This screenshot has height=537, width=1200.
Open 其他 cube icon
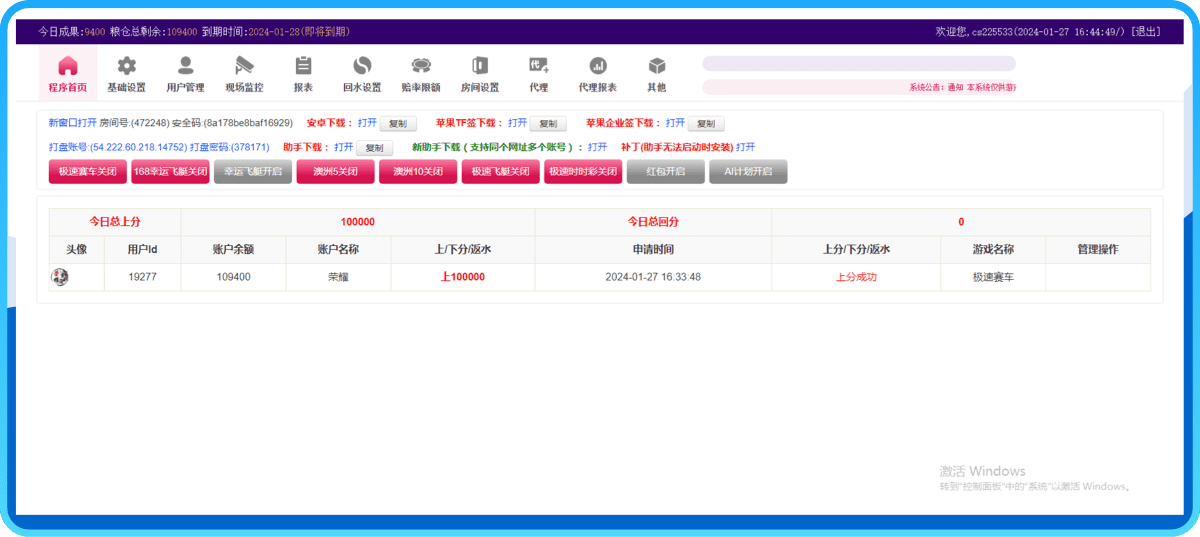tap(657, 67)
